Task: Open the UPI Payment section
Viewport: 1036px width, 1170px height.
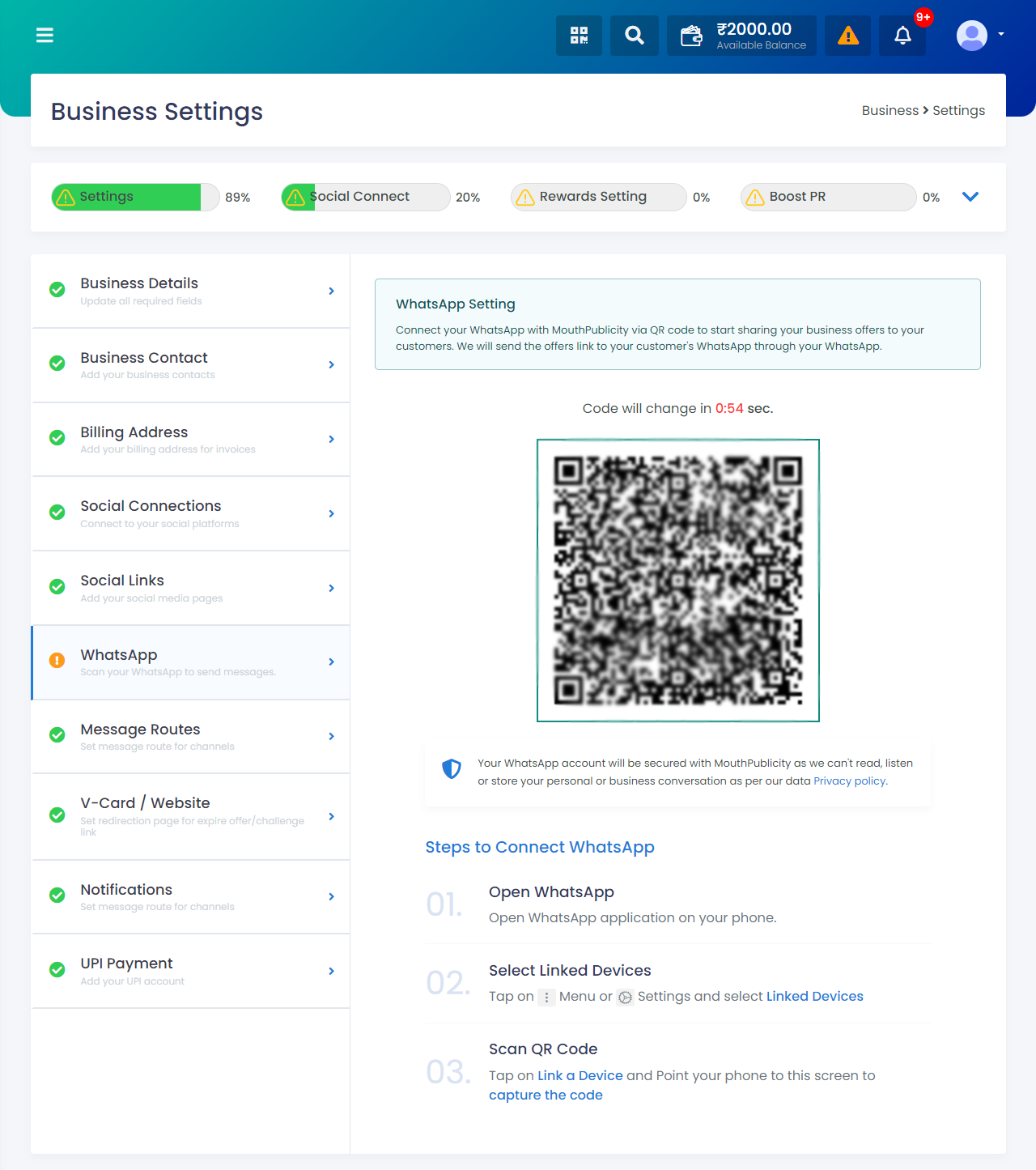Action: (x=191, y=971)
